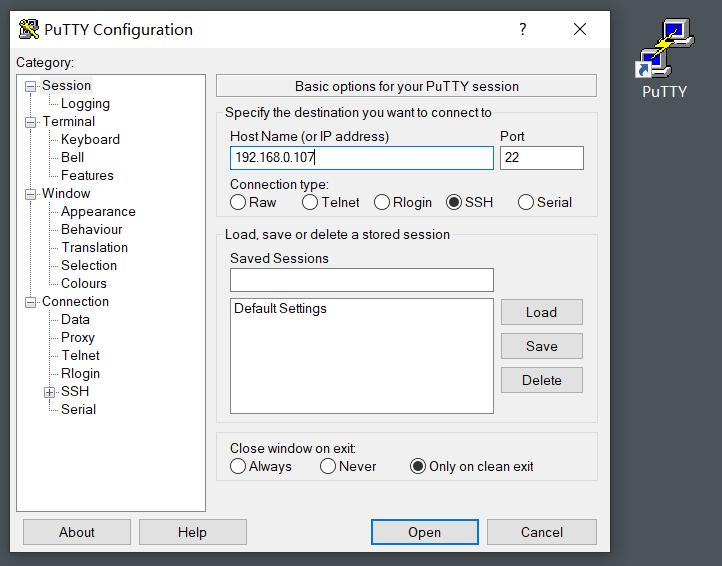722x566 pixels.
Task: Collapse the Terminal tree node
Action: [30, 122]
